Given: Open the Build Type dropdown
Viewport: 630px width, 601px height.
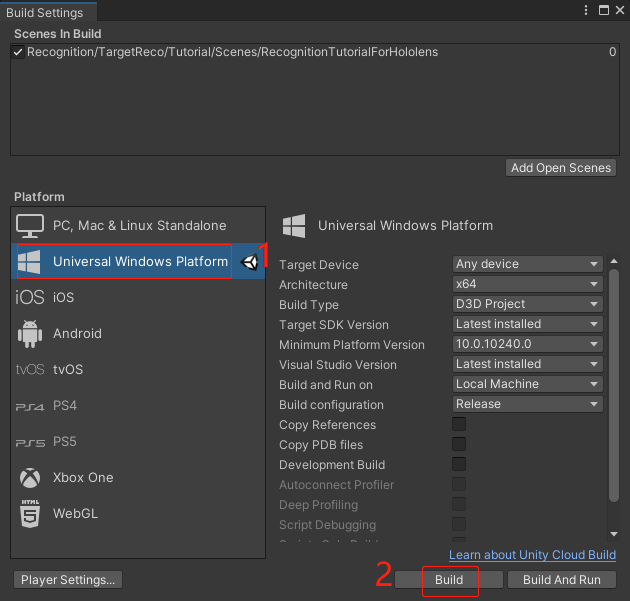Looking at the screenshot, I should 528,304.
